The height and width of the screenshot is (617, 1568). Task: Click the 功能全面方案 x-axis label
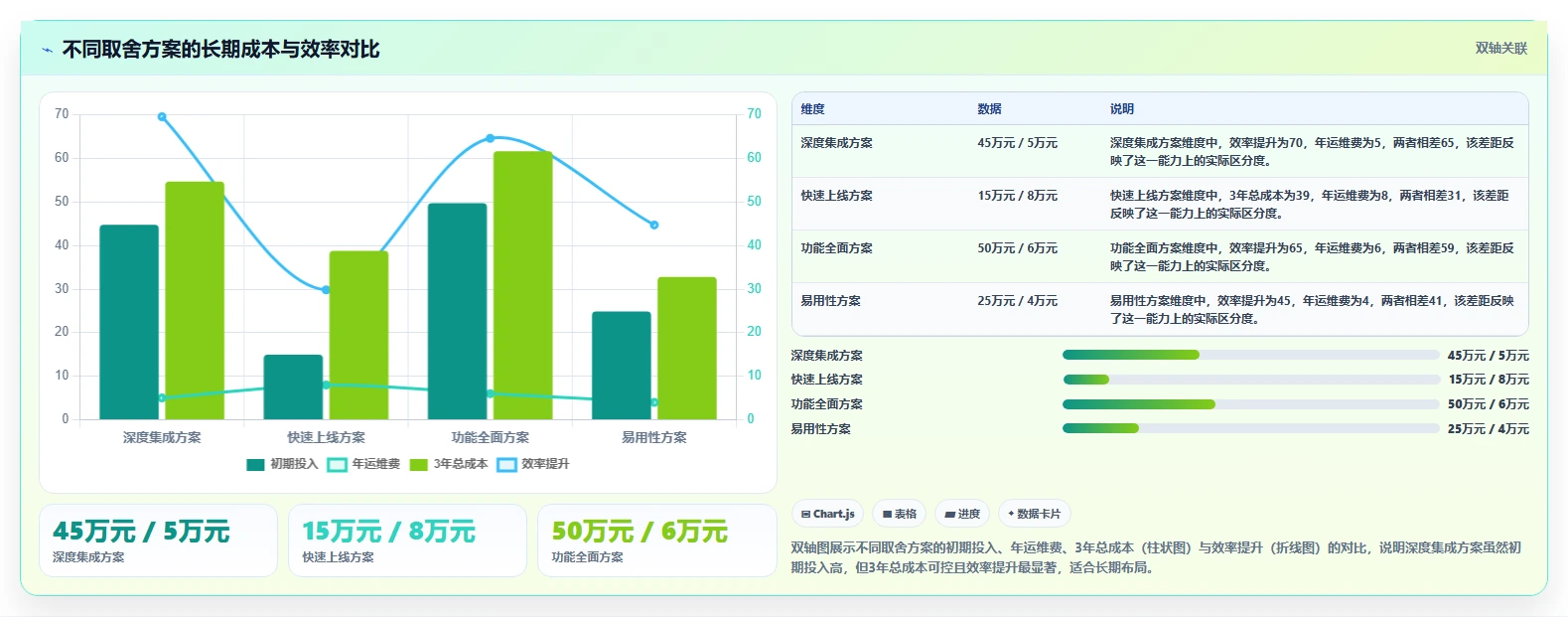pos(491,437)
